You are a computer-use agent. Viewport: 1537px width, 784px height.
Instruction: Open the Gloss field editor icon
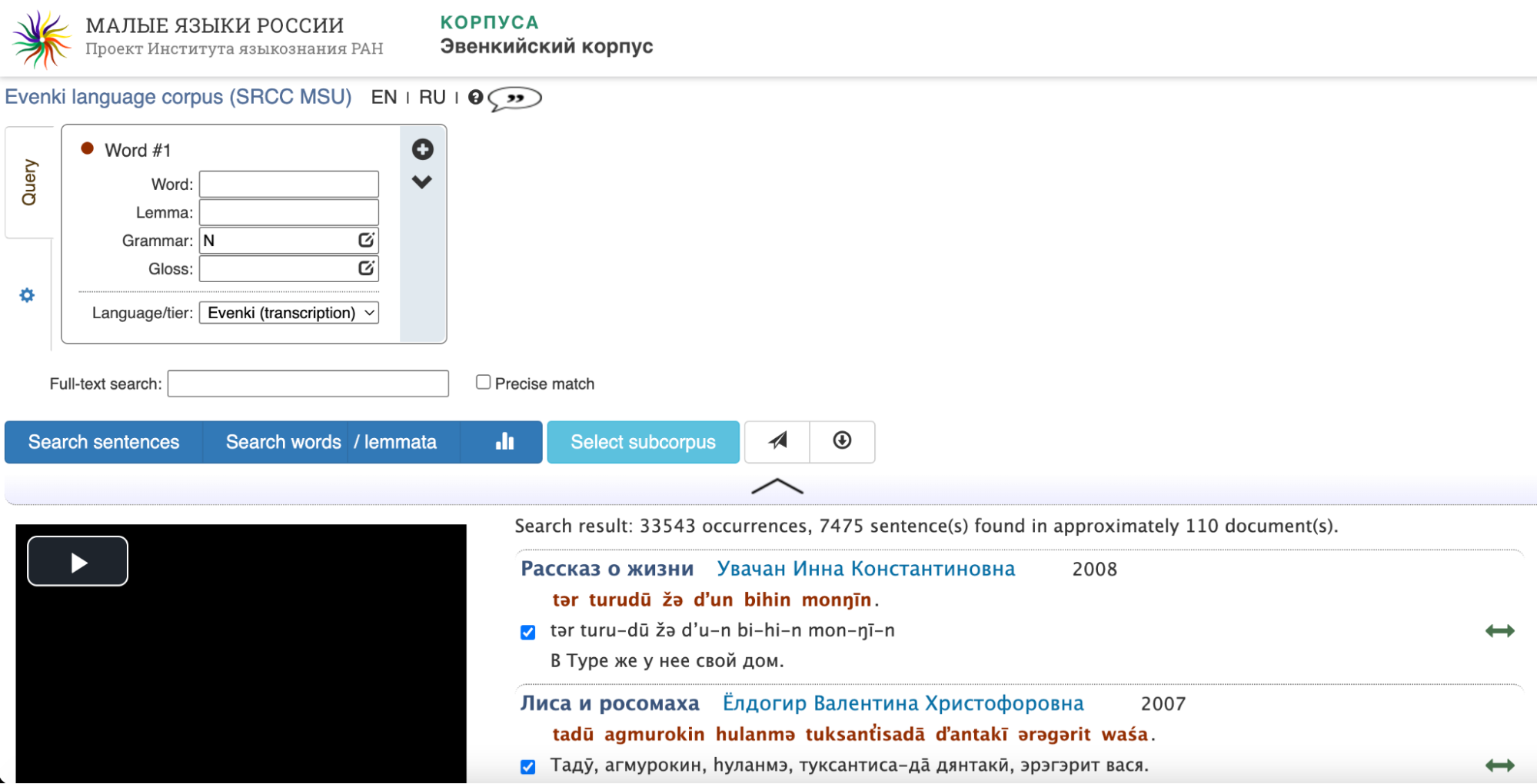coord(366,268)
